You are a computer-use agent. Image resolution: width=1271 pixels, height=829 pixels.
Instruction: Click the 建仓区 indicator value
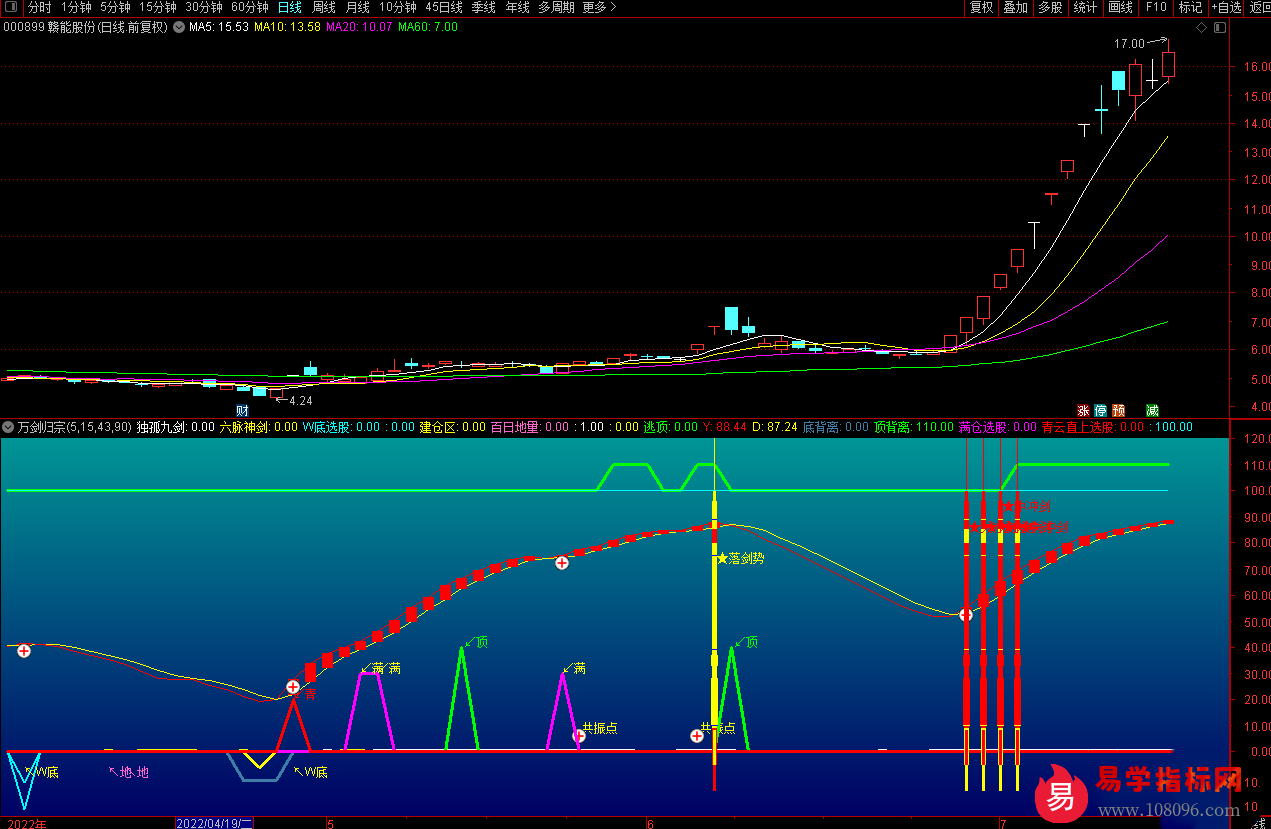pyautogui.click(x=452, y=427)
